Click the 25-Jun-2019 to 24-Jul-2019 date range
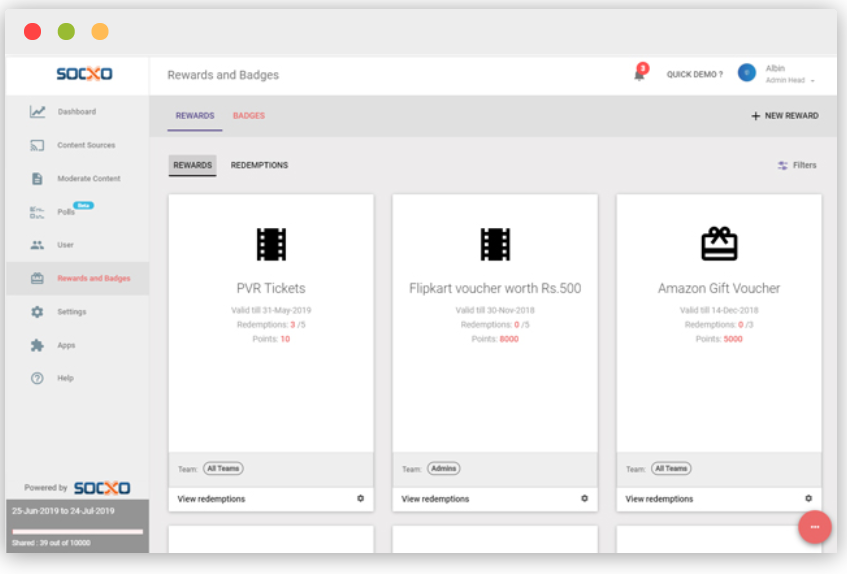Screen dimensions: 847x574 click(x=63, y=511)
